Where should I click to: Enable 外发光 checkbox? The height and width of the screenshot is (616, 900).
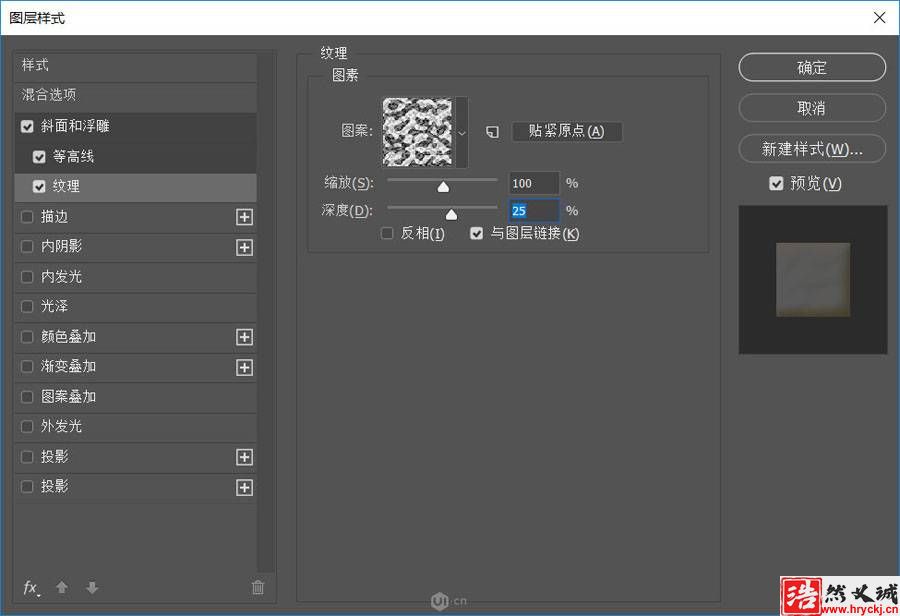click(x=27, y=427)
